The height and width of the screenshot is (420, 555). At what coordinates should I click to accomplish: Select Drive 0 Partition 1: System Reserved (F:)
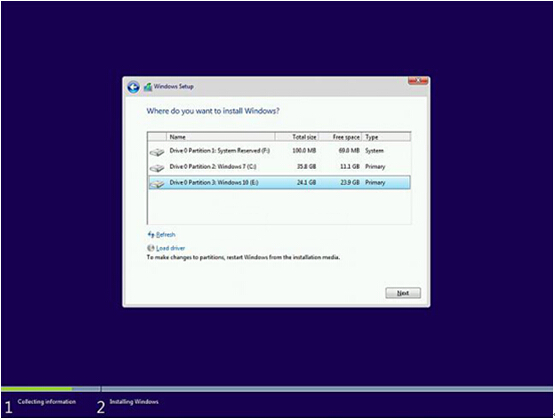279,151
